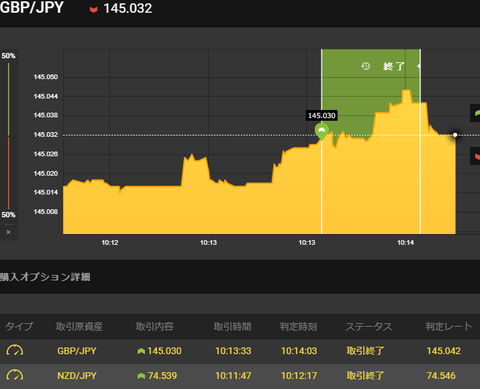Click the 10:12 time axis label

110,243
